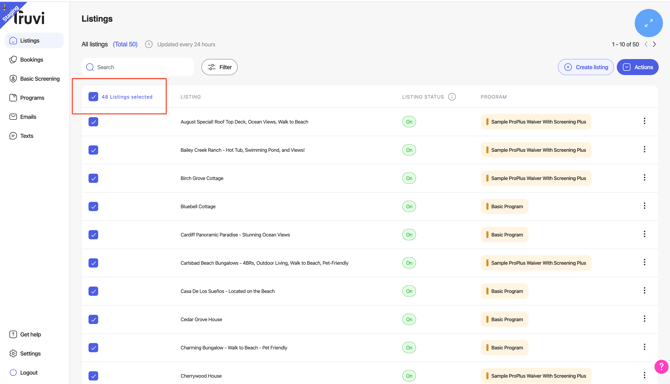This screenshot has width=670, height=384.
Task: Uncheck the Cedar Grove House listing
Action: click(93, 319)
